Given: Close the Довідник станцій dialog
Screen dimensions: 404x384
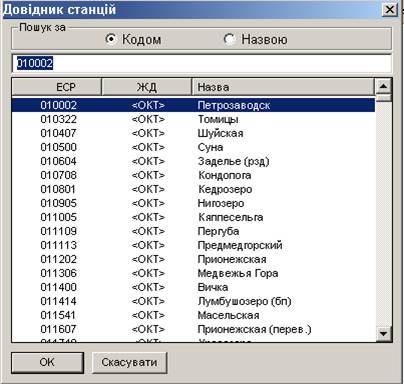Looking at the screenshot, I should 389,9.
